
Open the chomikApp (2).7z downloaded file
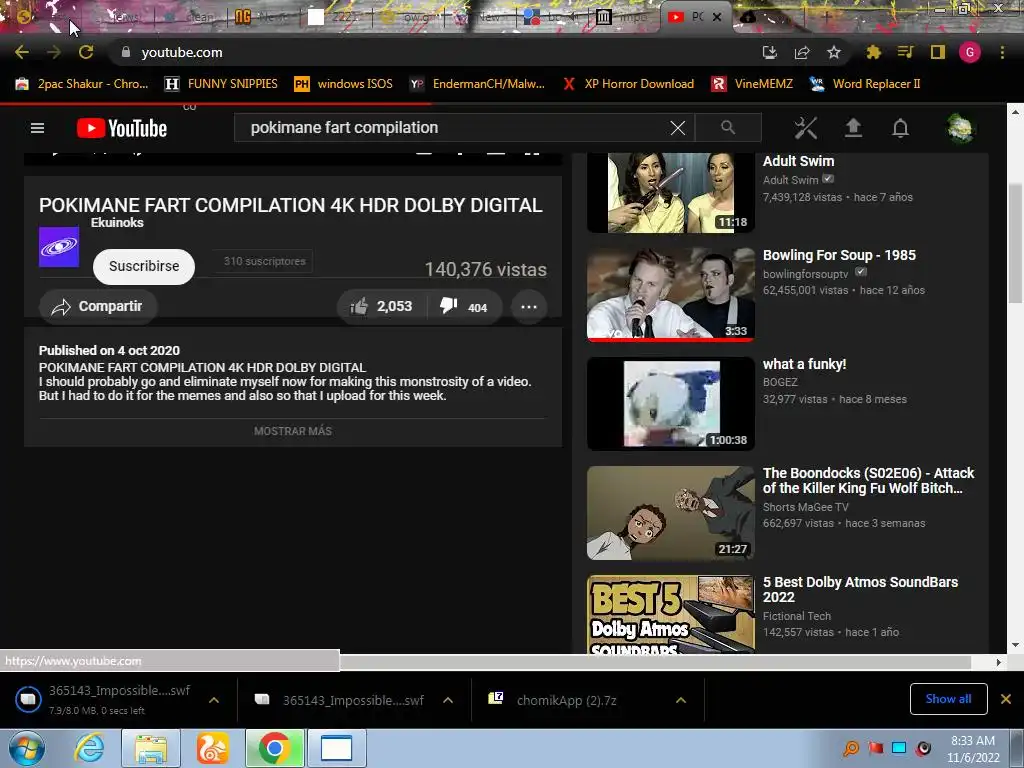[x=567, y=700]
